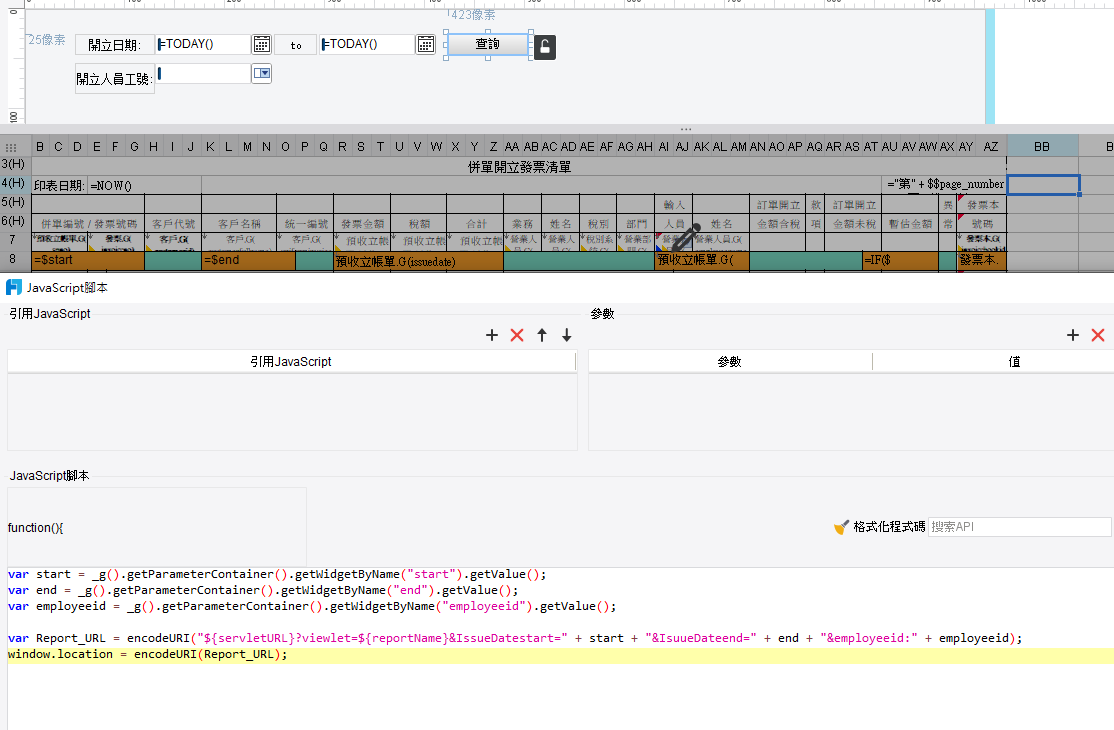This screenshot has width=1114, height=730.
Task: Select the =IF($ formula cell
Action: pyautogui.click(x=900, y=261)
